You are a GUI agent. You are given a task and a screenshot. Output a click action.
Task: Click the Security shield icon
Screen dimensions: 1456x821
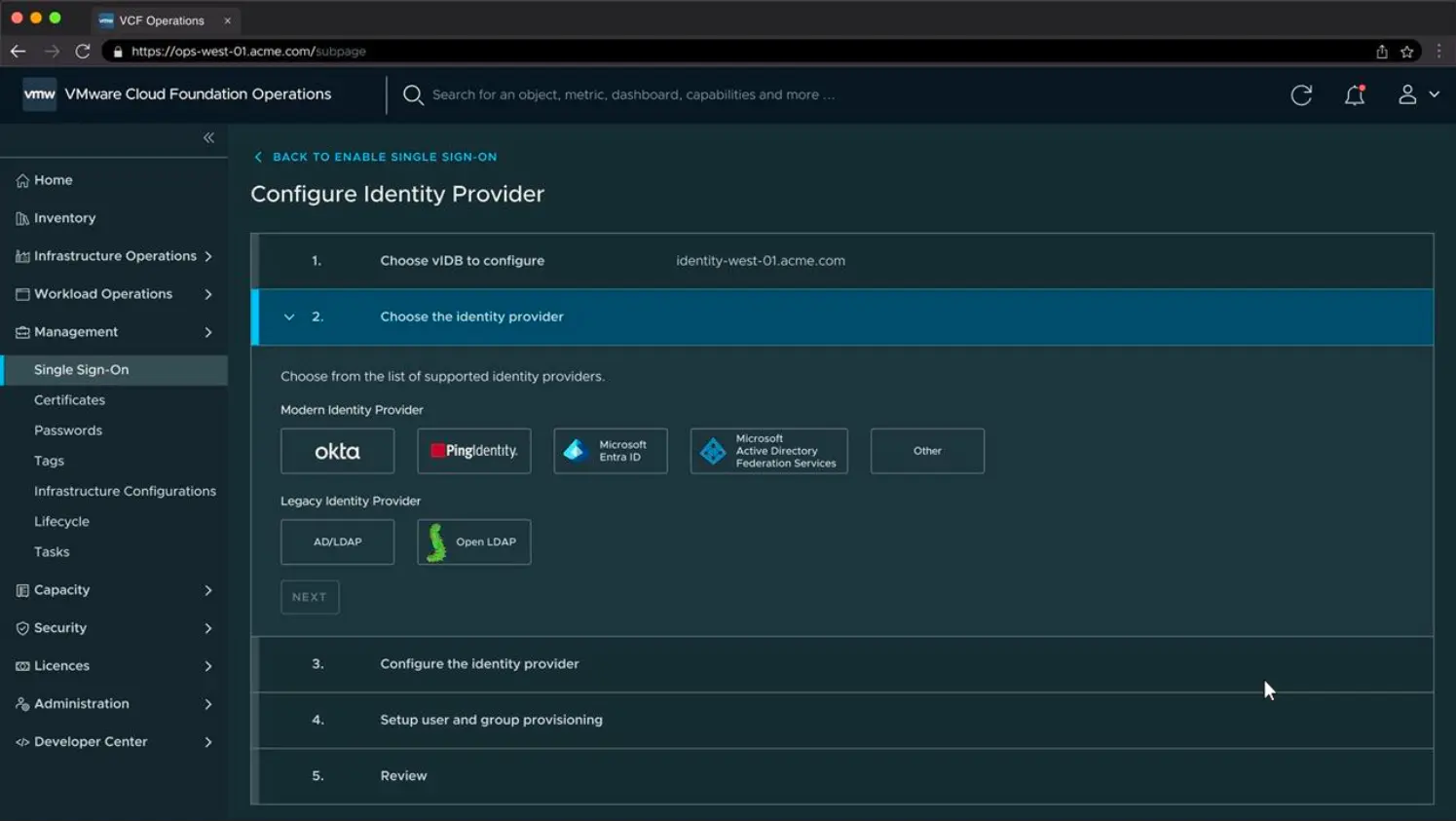22,628
